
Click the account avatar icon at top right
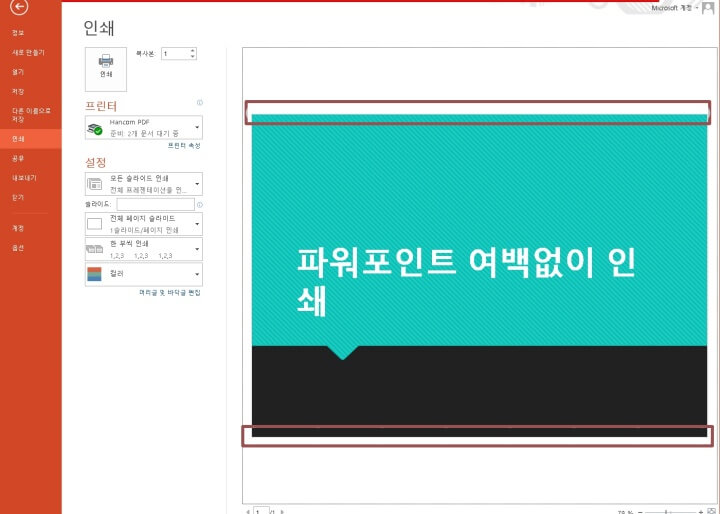[x=708, y=8]
